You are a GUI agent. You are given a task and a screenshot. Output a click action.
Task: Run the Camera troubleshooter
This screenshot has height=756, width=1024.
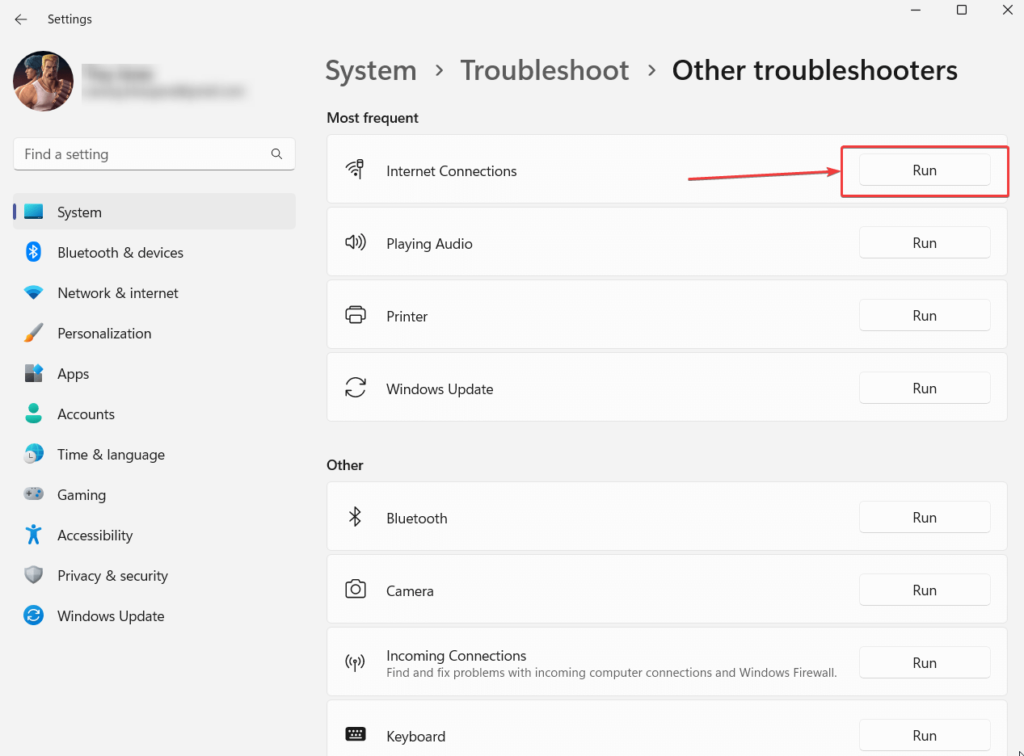924,590
